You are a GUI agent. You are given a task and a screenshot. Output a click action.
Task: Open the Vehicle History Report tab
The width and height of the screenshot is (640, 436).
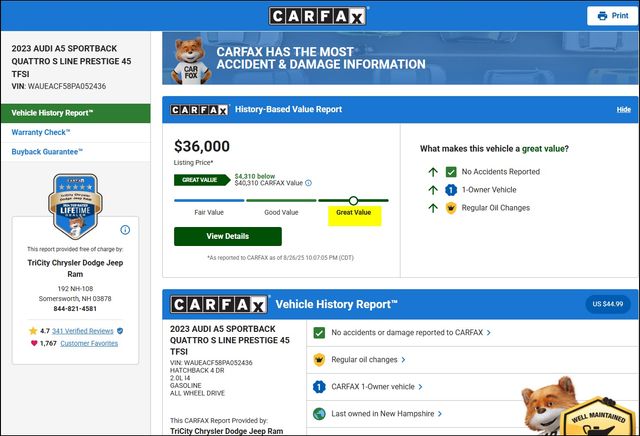[76, 113]
